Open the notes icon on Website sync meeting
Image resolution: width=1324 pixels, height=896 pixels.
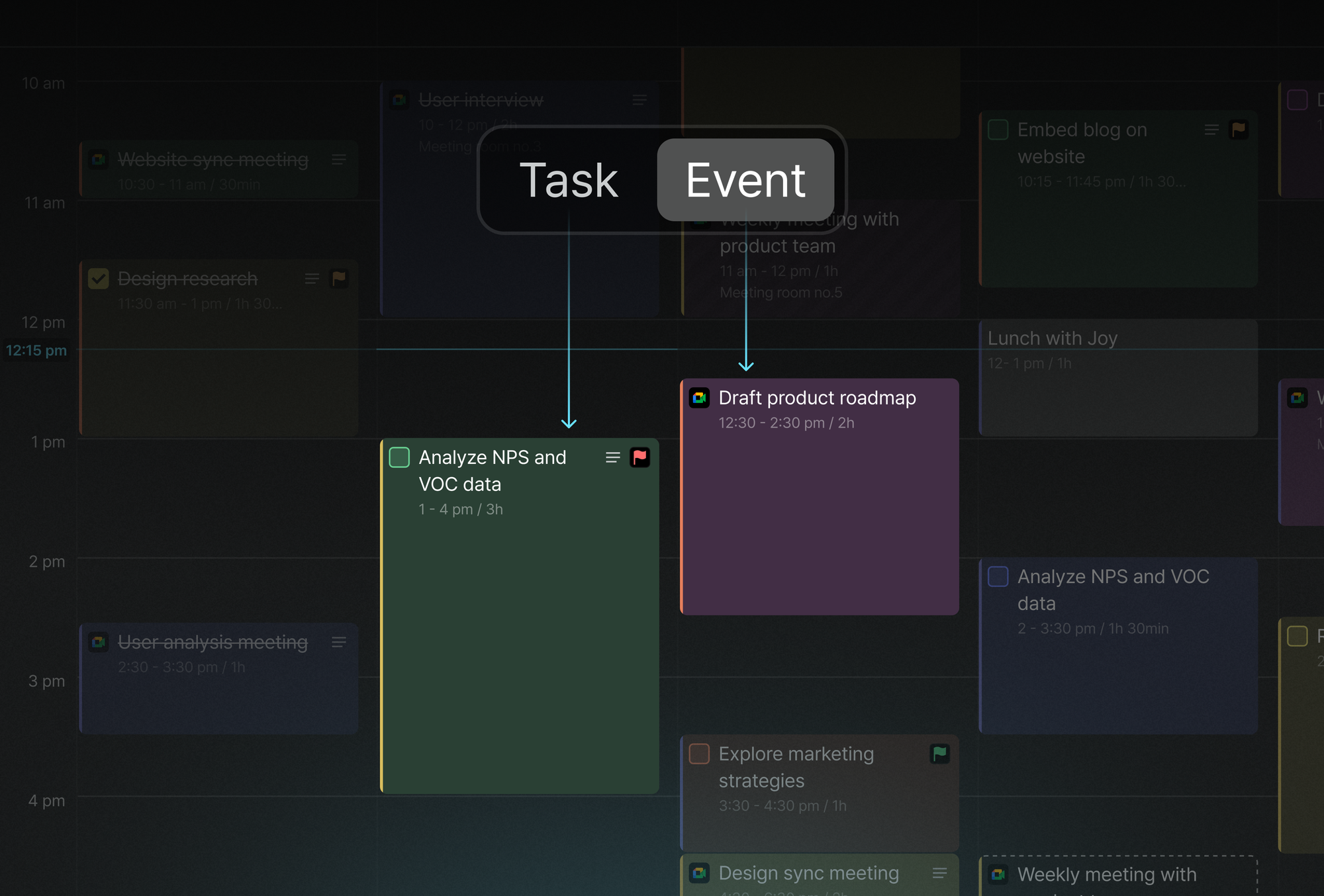point(339,159)
